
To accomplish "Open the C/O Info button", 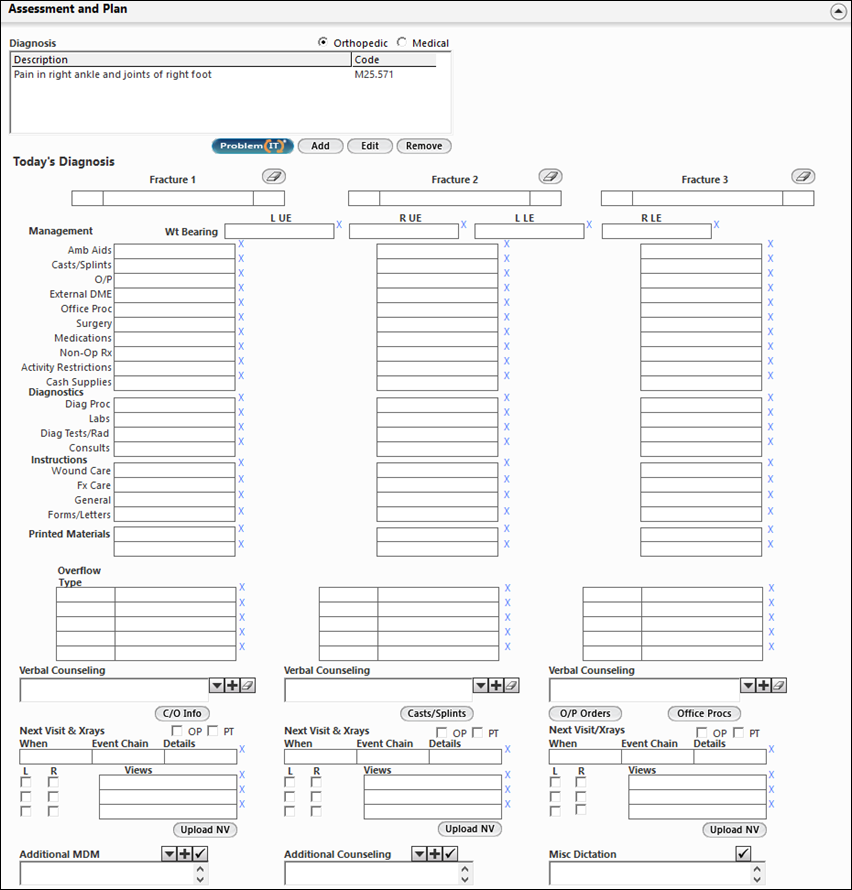I will coord(182,713).
